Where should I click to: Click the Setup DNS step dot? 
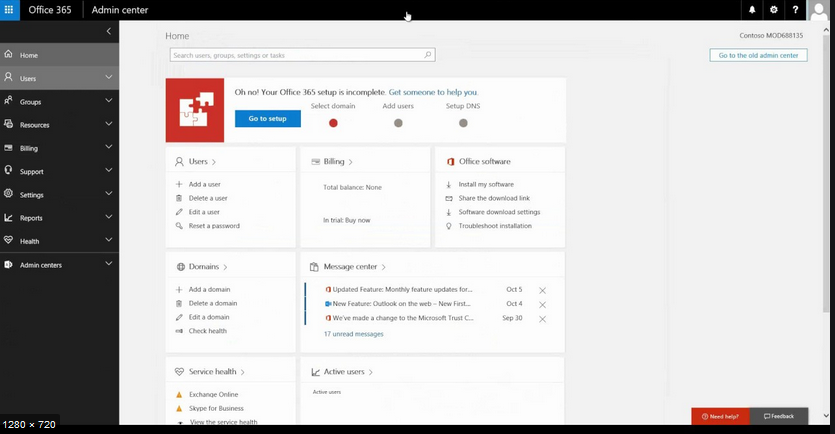click(463, 123)
